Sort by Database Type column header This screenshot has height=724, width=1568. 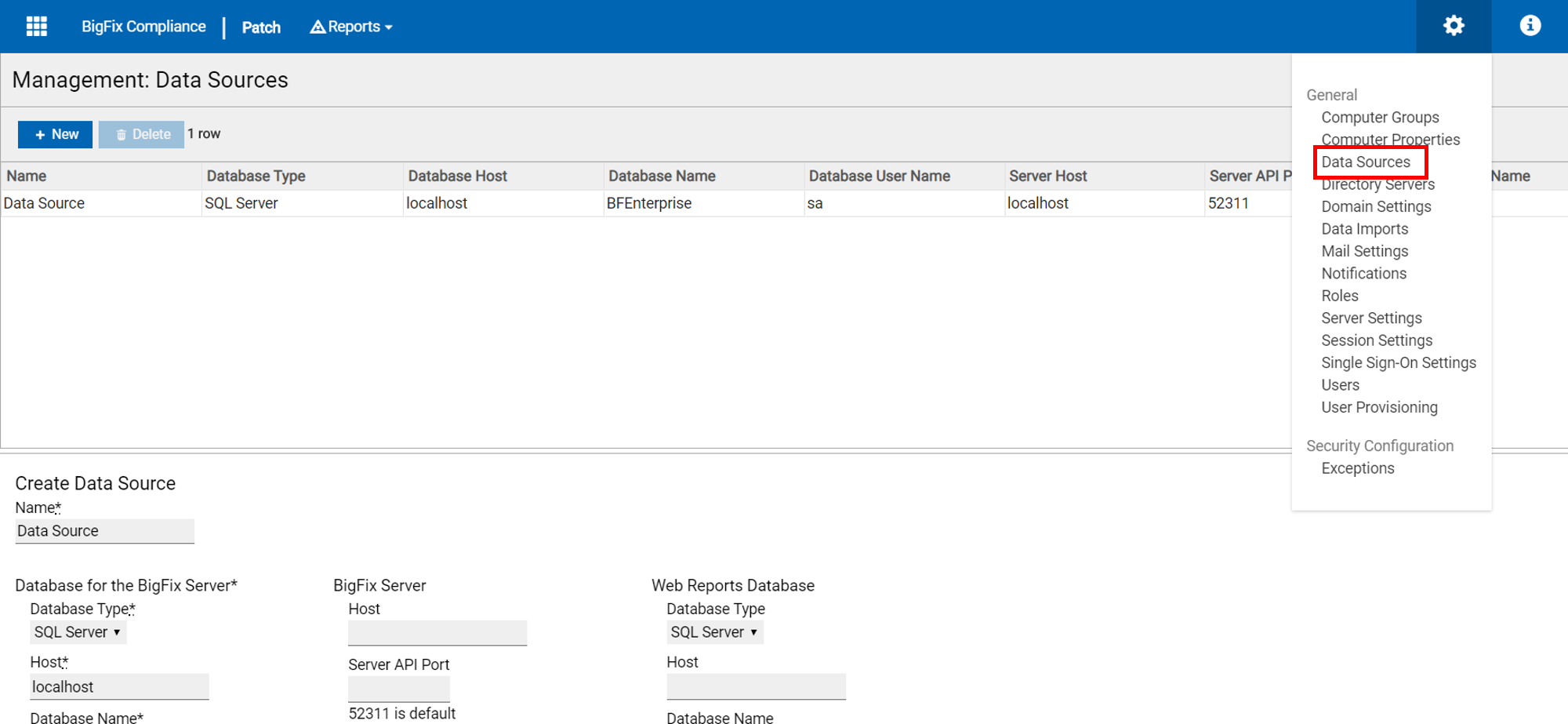point(256,176)
